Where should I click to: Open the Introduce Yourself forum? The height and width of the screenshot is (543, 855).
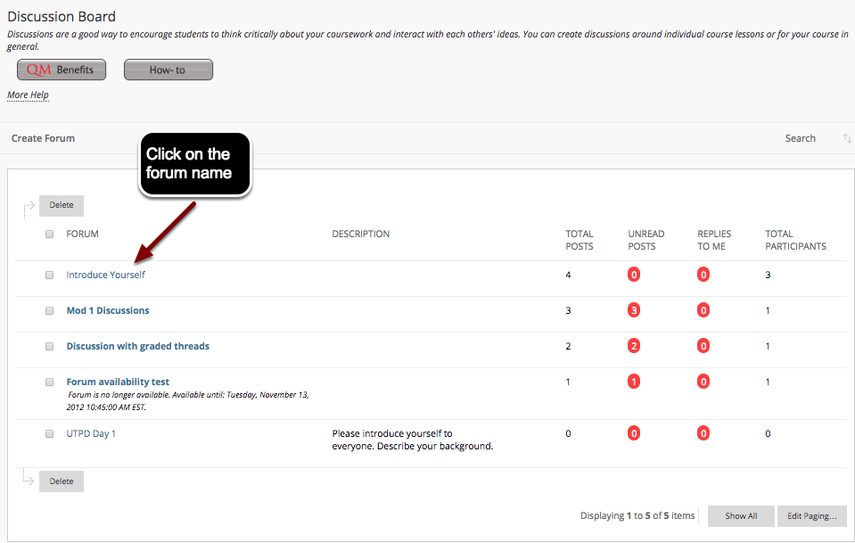(x=106, y=275)
